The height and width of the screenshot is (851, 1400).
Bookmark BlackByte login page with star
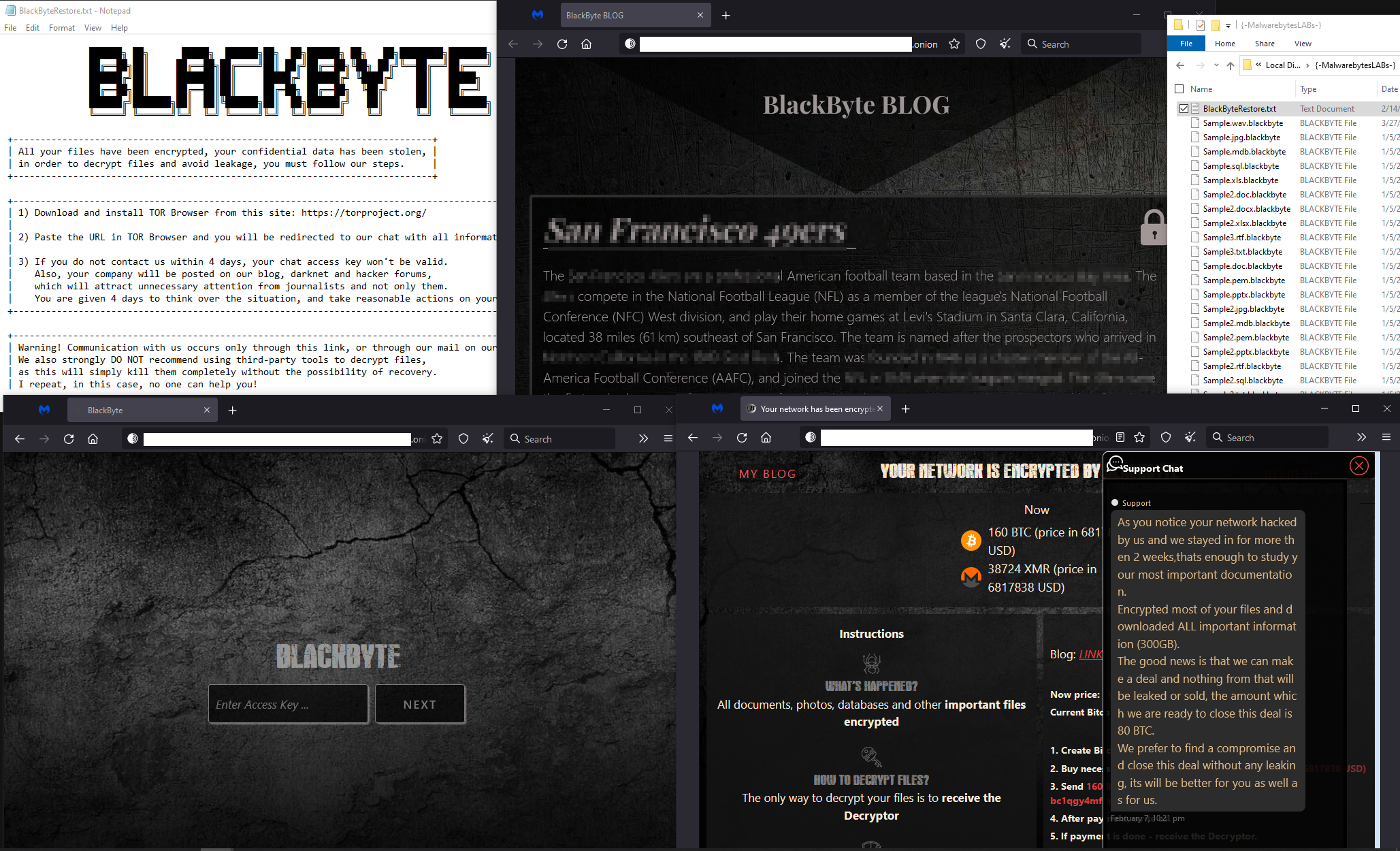437,439
